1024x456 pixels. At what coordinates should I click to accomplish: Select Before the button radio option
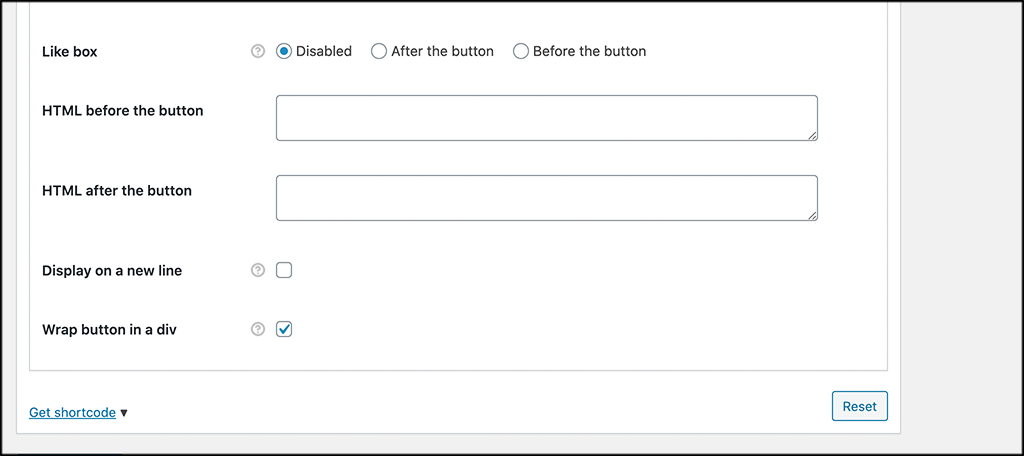pos(520,51)
